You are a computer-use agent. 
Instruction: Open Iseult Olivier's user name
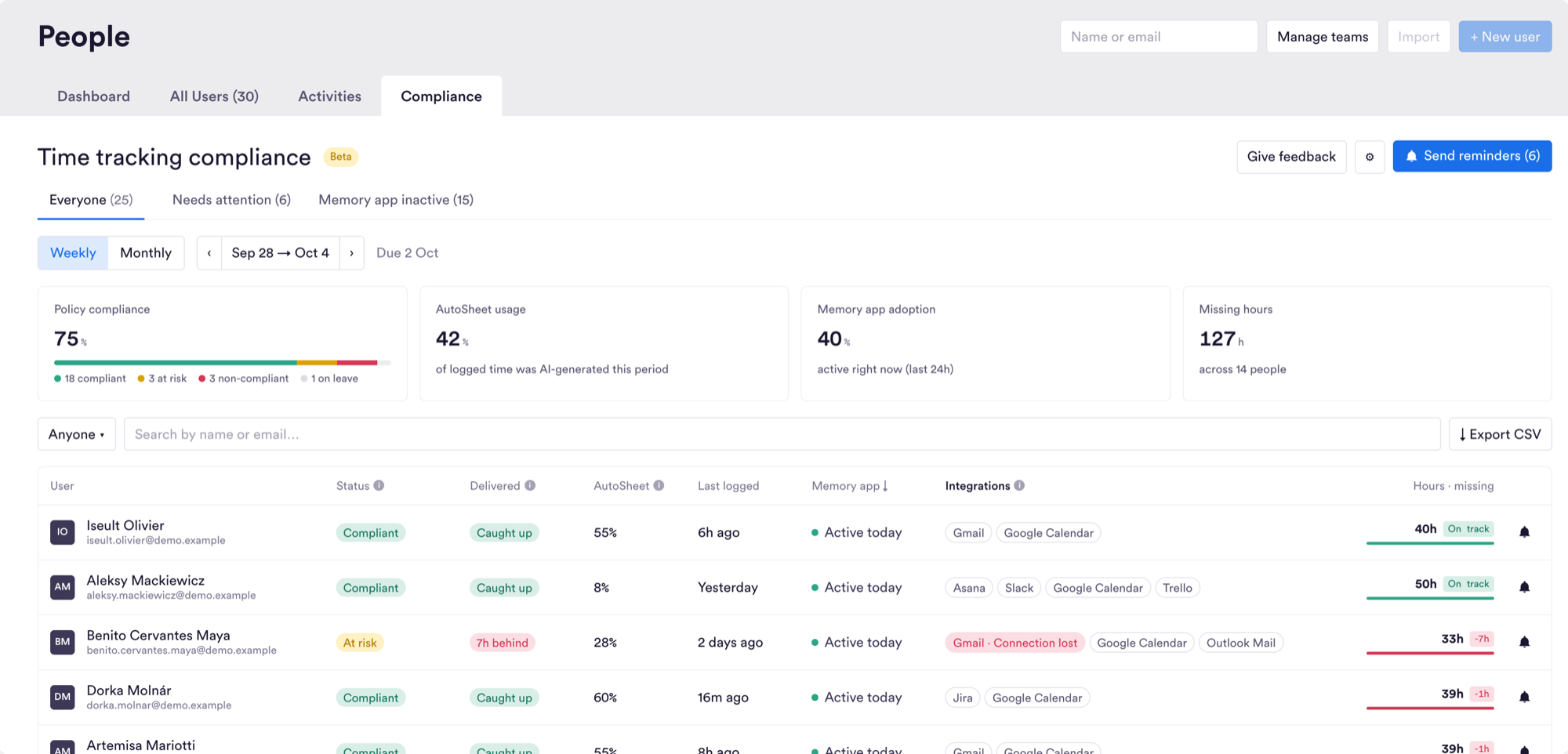click(125, 525)
